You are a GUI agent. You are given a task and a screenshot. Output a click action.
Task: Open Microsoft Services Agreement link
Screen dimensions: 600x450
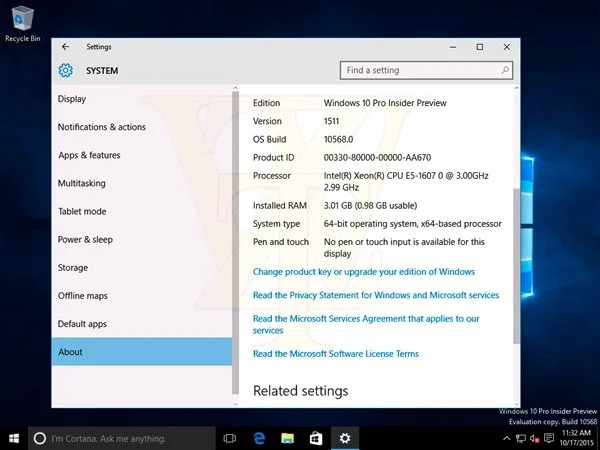point(366,324)
